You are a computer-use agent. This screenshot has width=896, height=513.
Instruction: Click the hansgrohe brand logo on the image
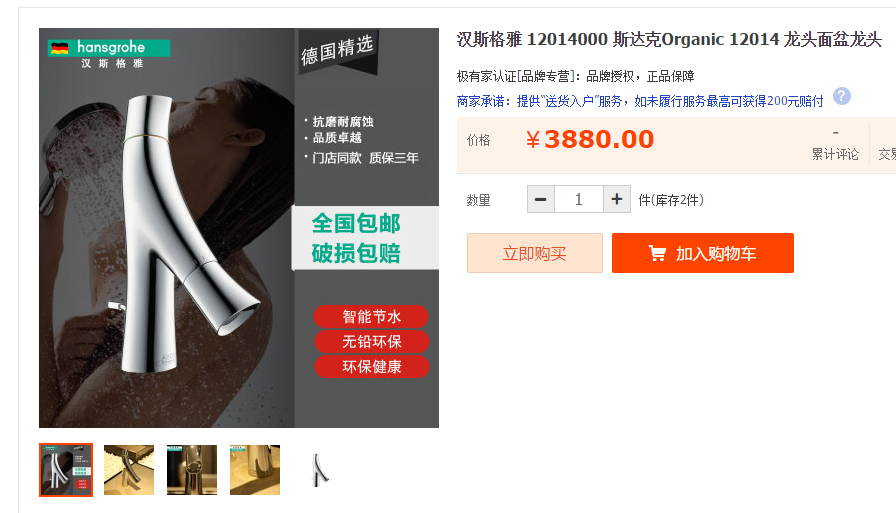[x=109, y=54]
